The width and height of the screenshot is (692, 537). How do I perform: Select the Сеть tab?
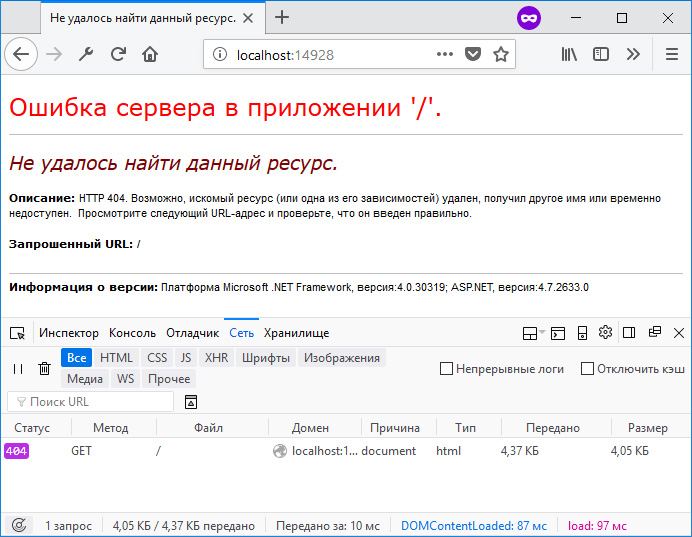[241, 333]
